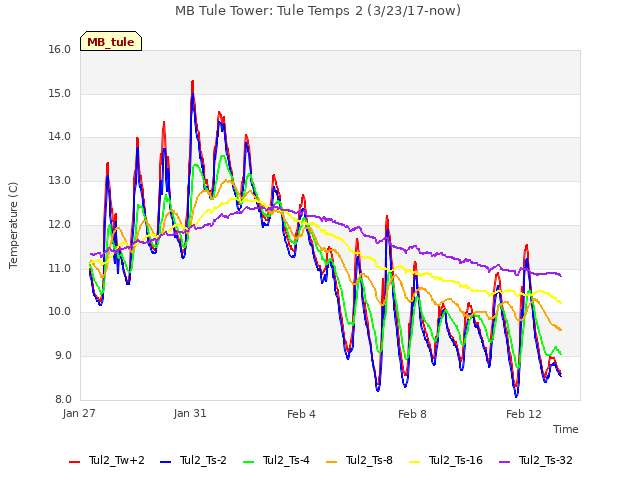Click the blue Tul2_Ts-2 legend swatch
The height and width of the screenshot is (480, 640).
point(165,462)
